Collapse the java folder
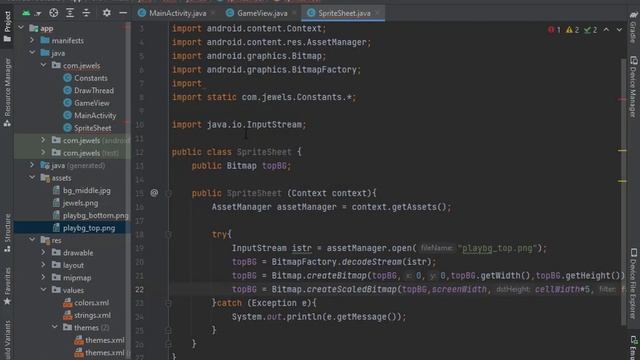Screen dimensions: 640x360 tap(32, 53)
